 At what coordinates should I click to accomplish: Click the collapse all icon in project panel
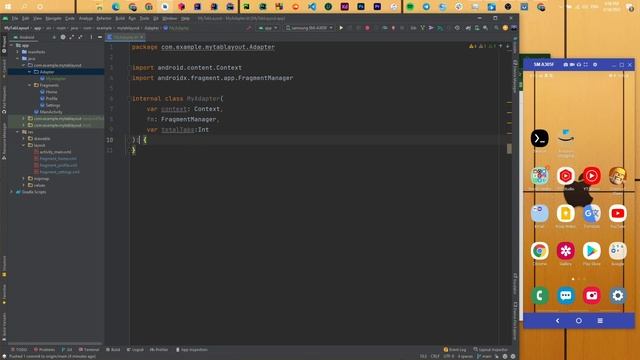tap(80, 37)
